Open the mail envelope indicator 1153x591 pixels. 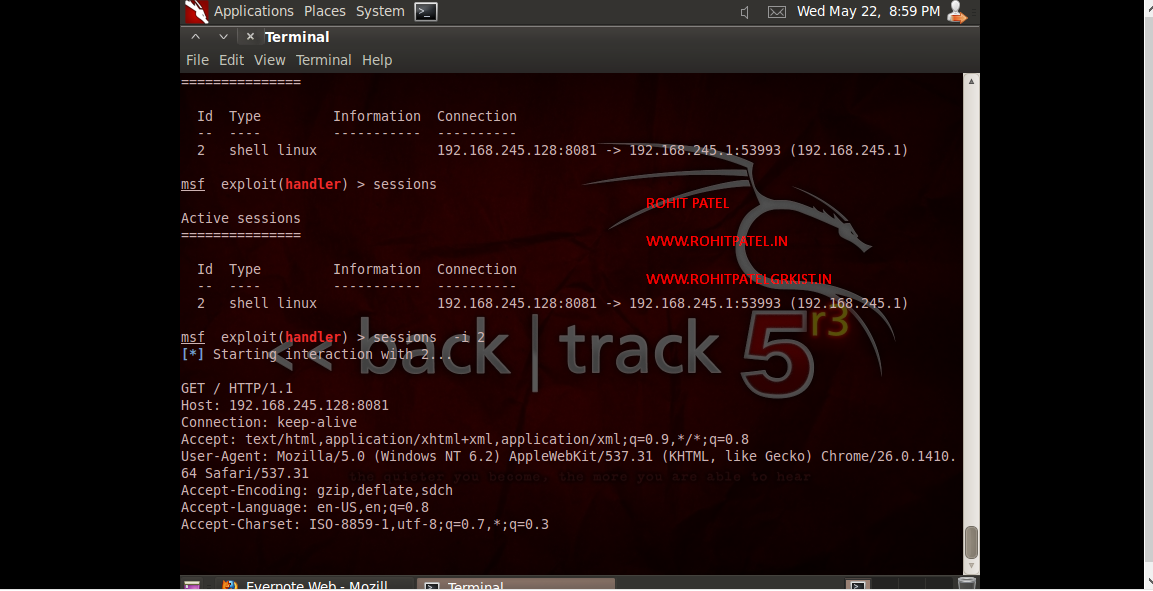[x=777, y=12]
